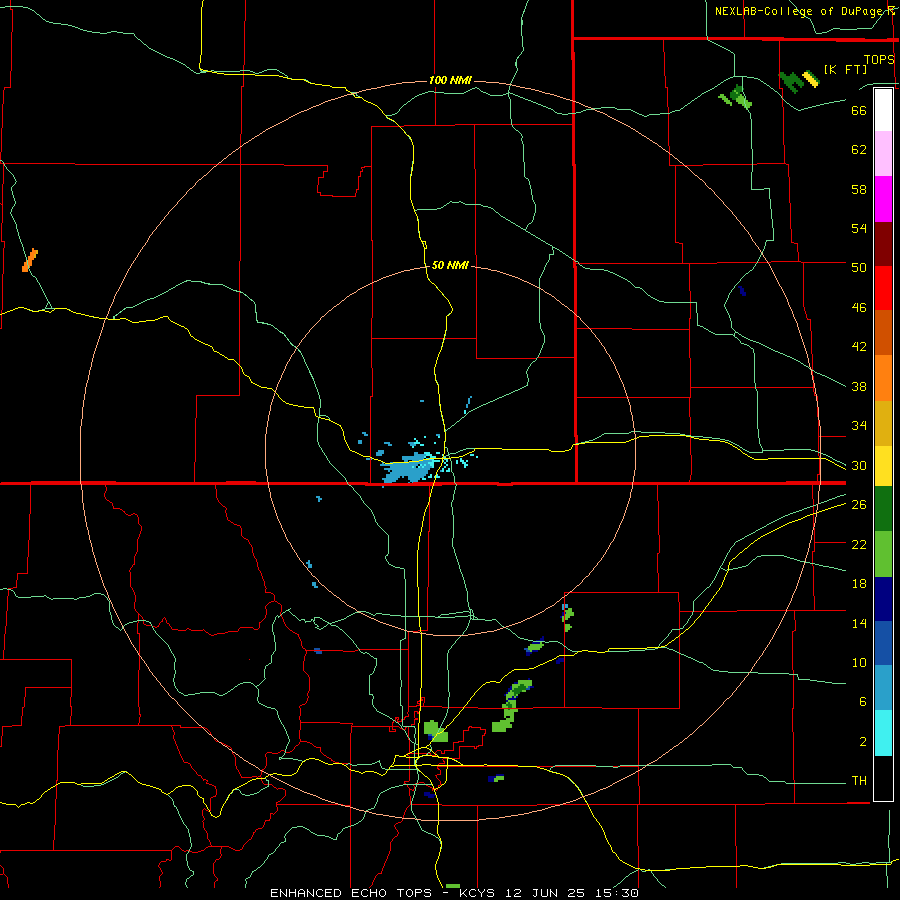Viewport: 900px width, 900px height.
Task: Click the orange echo at the far left edge
Action: coord(30,260)
